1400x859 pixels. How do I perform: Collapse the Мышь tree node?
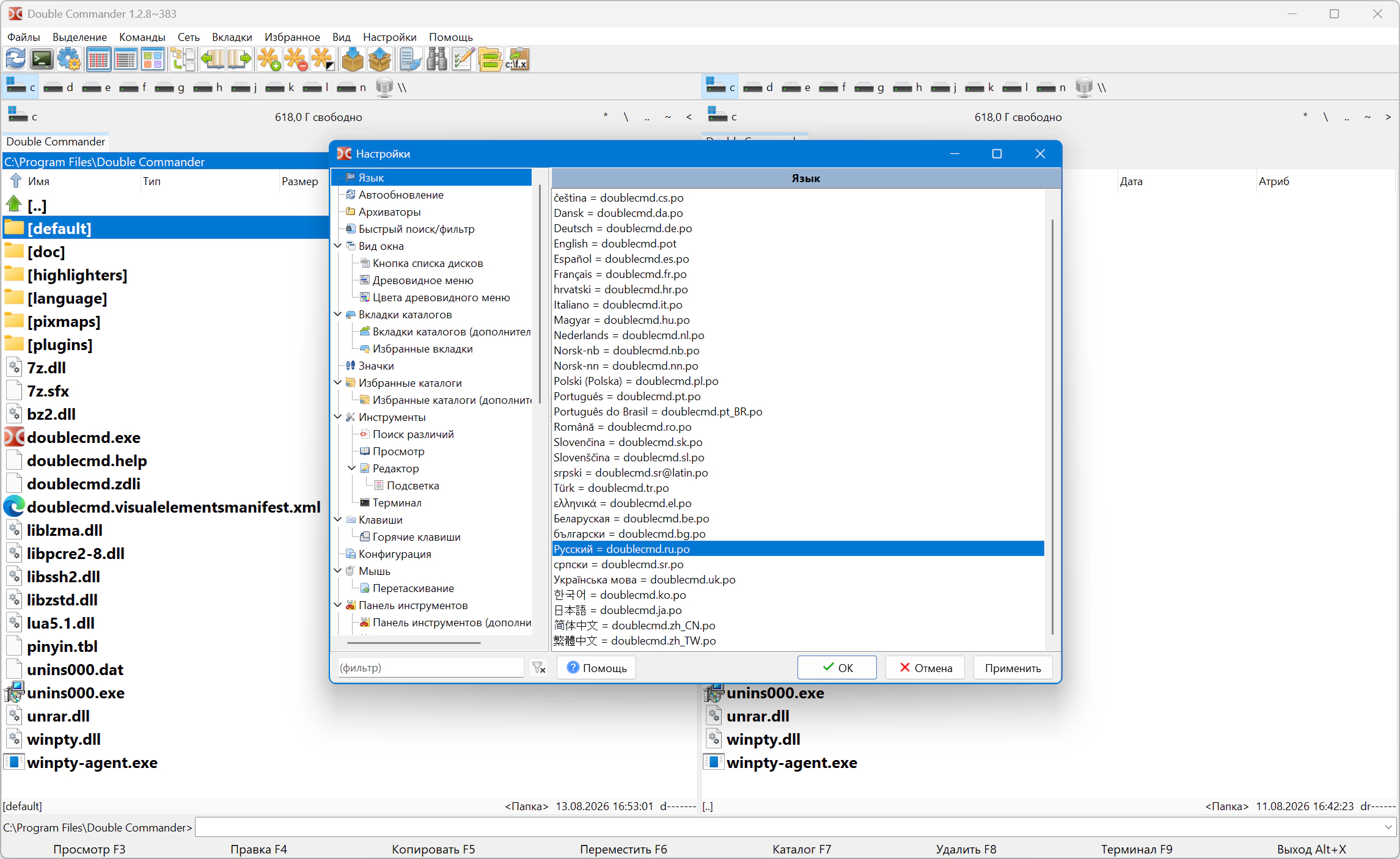click(339, 571)
